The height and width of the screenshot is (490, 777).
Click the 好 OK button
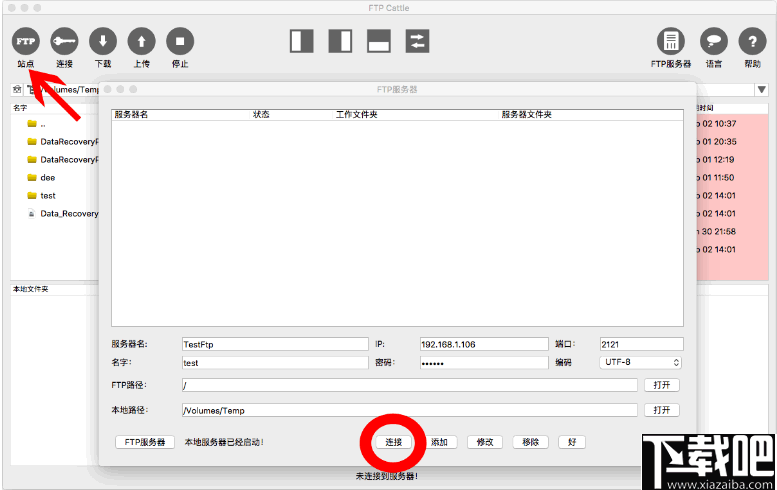pyautogui.click(x=572, y=442)
